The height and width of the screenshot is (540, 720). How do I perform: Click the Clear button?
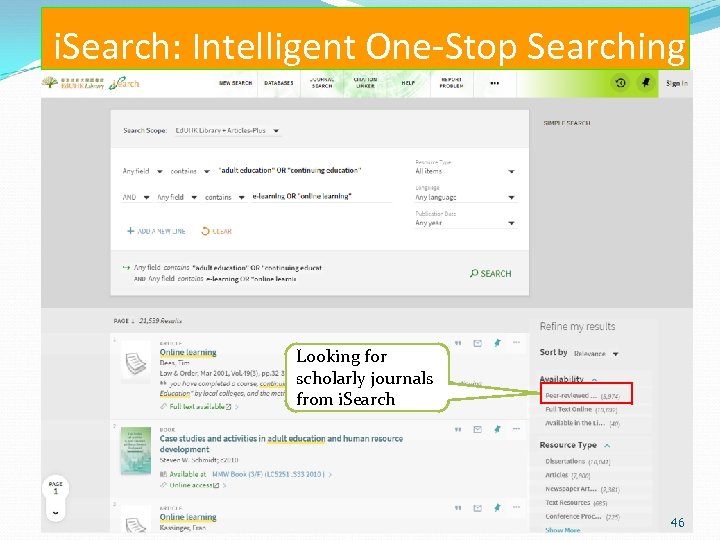point(217,231)
